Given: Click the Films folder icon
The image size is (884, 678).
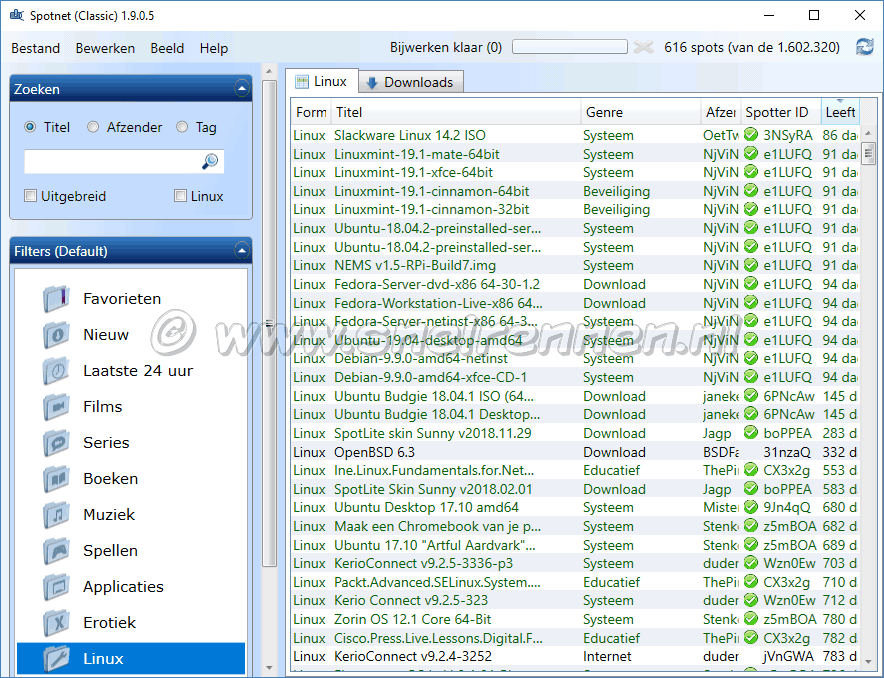Looking at the screenshot, I should click(56, 406).
